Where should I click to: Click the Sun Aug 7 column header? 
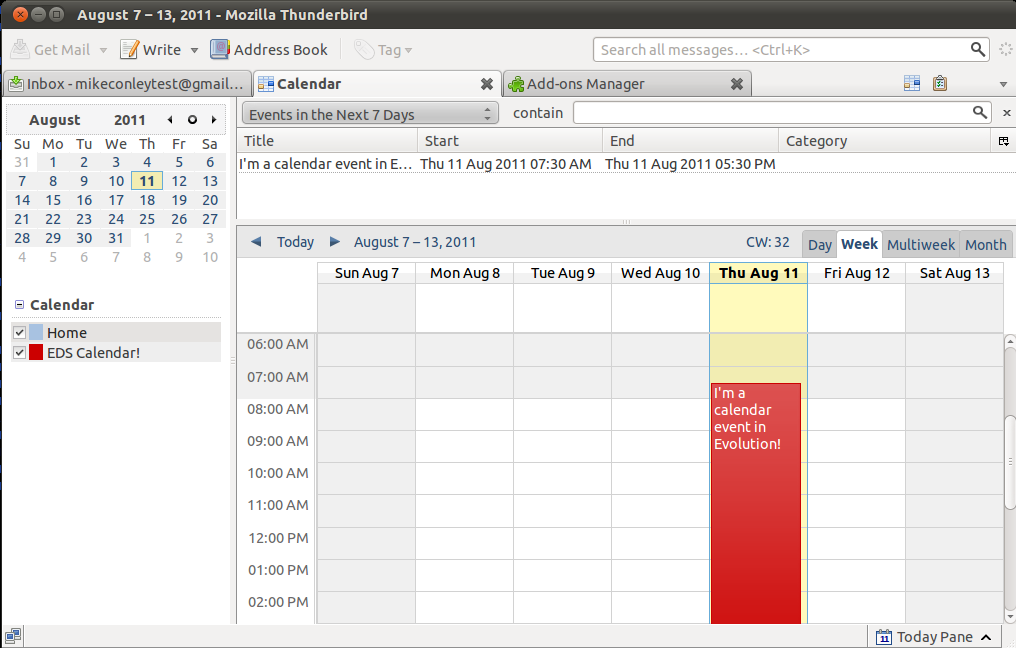click(367, 273)
